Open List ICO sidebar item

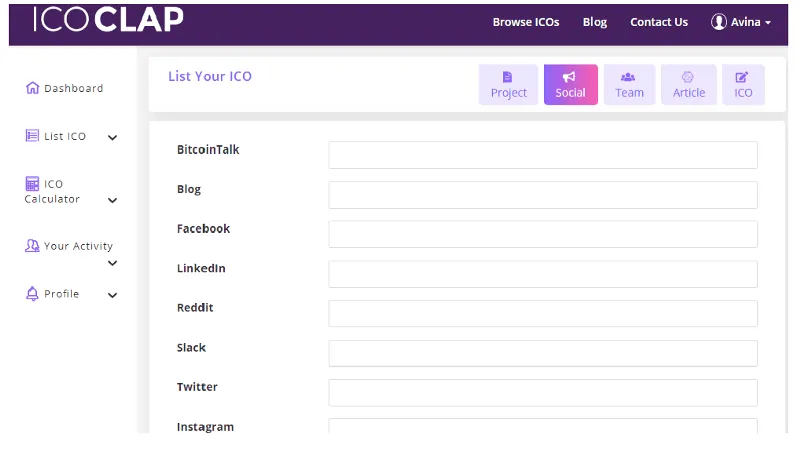(65, 136)
